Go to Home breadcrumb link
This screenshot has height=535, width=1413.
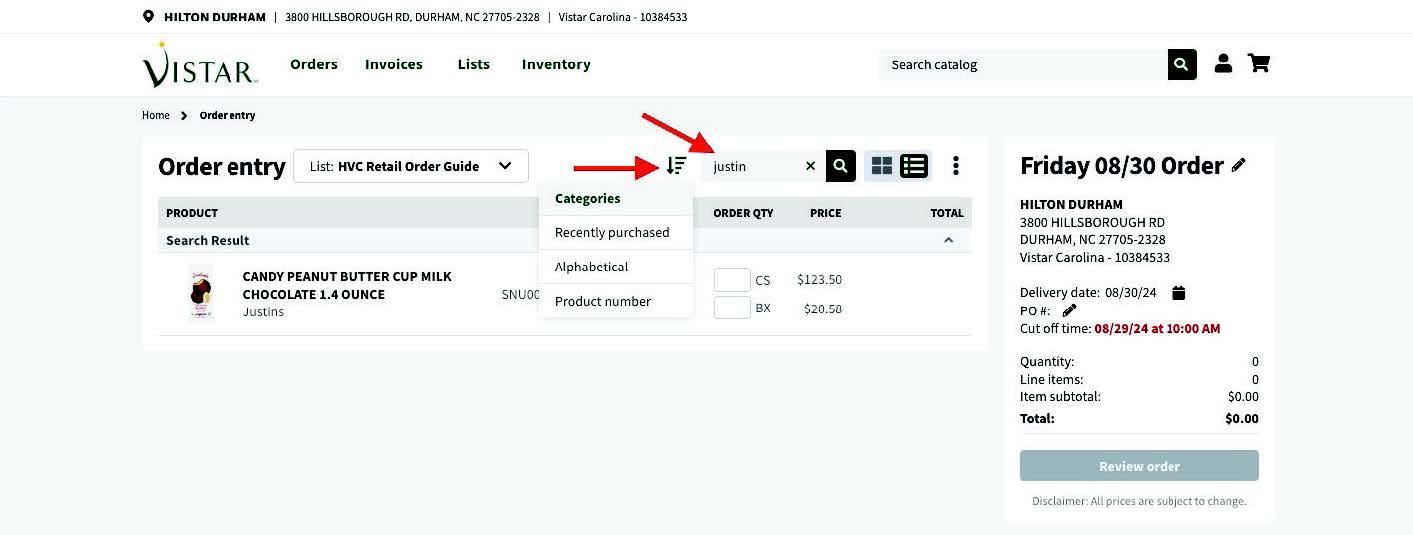tap(156, 115)
